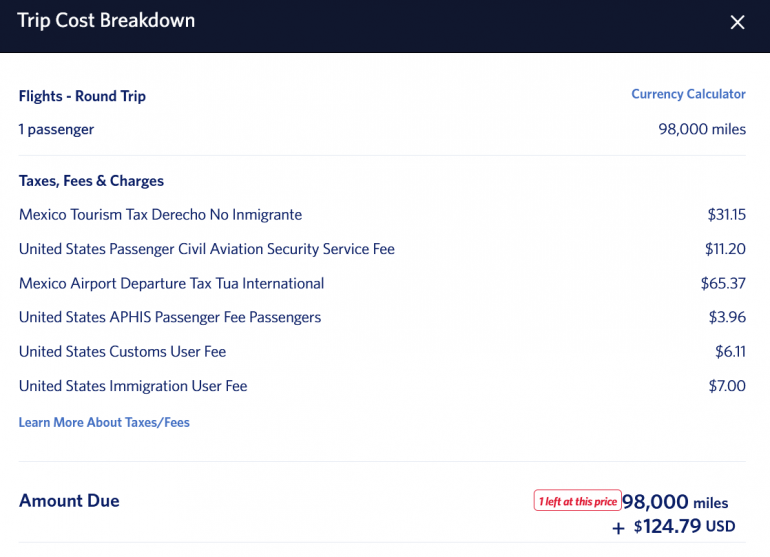Screen dimensions: 770x557
Task: Select the APHIS Passenger Fee row
Action: tap(170, 317)
